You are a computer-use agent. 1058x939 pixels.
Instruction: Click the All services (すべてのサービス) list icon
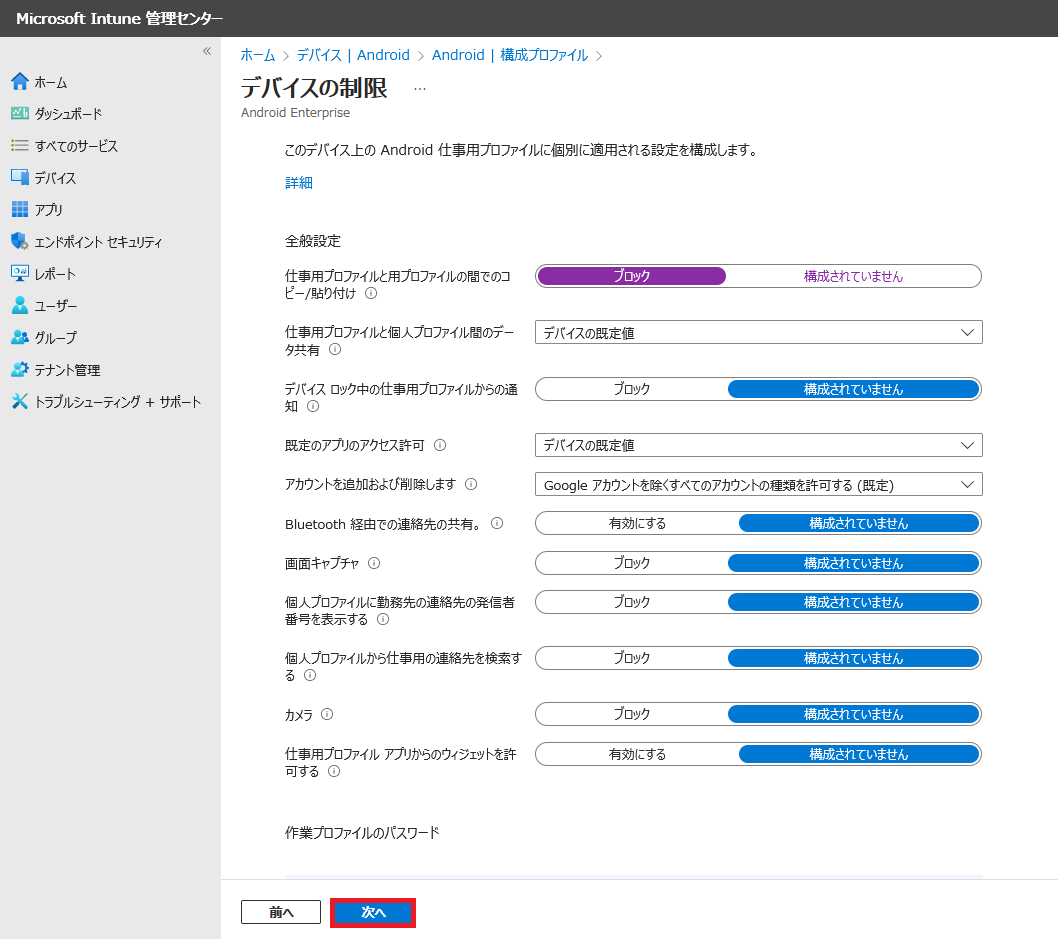20,146
